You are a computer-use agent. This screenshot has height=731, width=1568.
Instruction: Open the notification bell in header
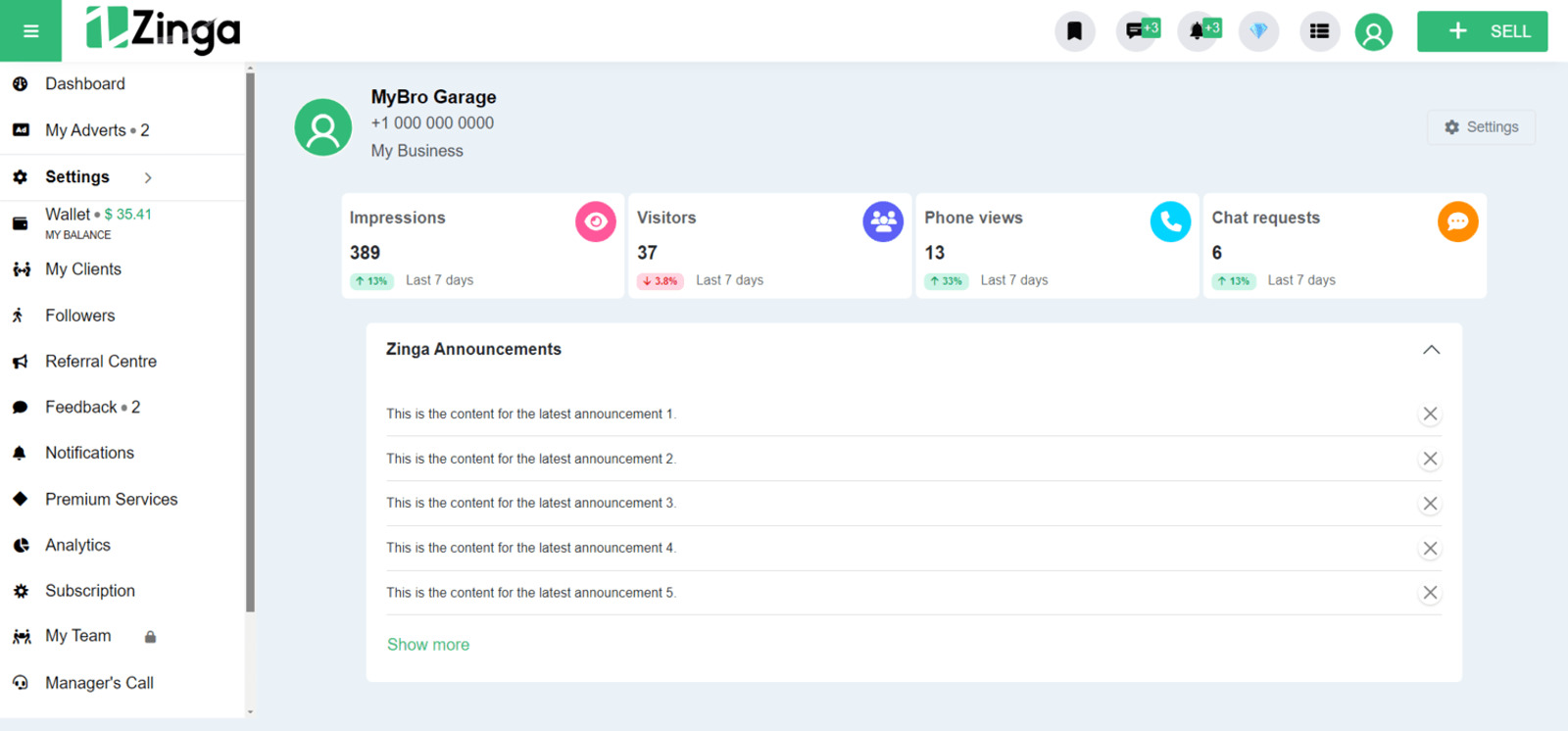coord(1198,31)
